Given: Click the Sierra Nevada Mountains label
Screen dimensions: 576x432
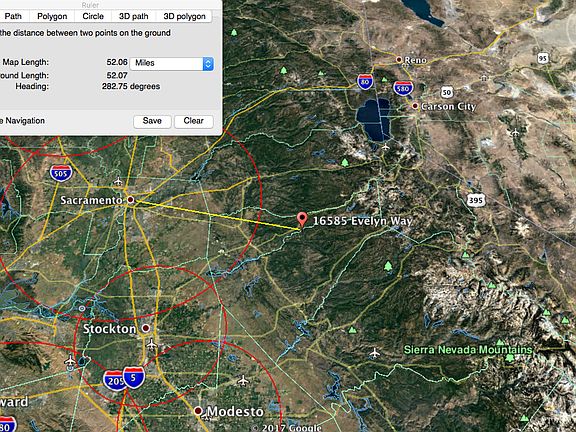Looking at the screenshot, I should [468, 350].
